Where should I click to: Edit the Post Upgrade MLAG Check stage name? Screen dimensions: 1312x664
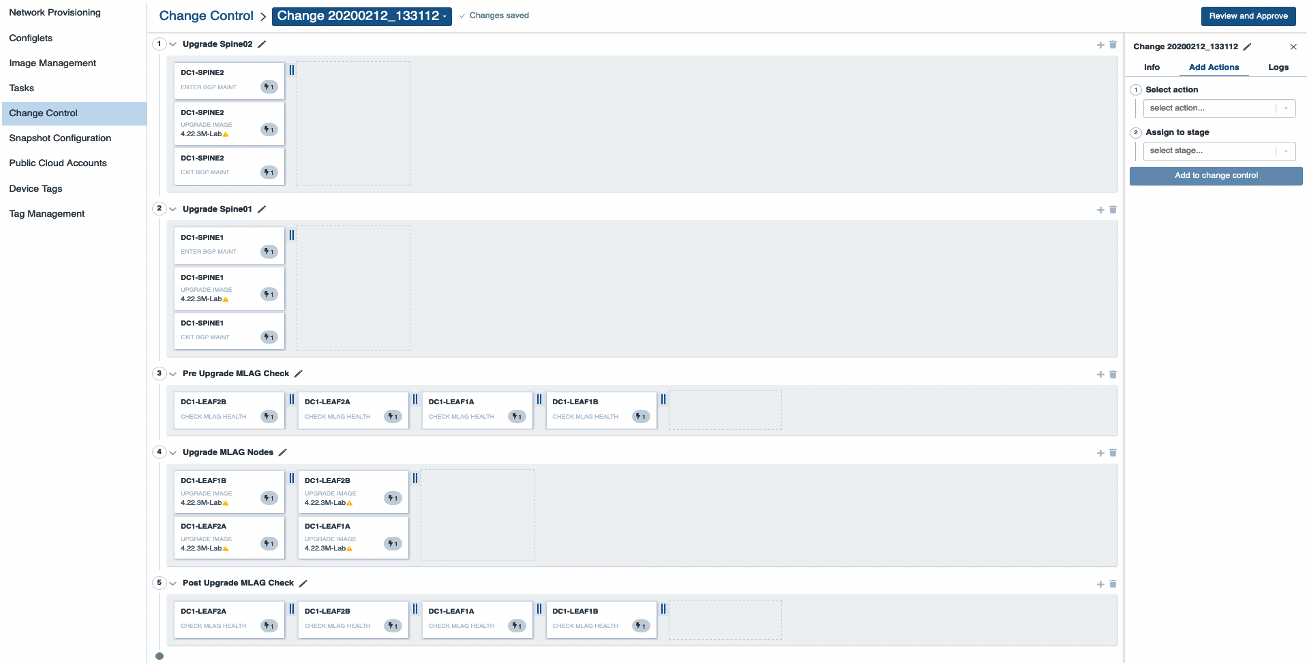tap(301, 582)
